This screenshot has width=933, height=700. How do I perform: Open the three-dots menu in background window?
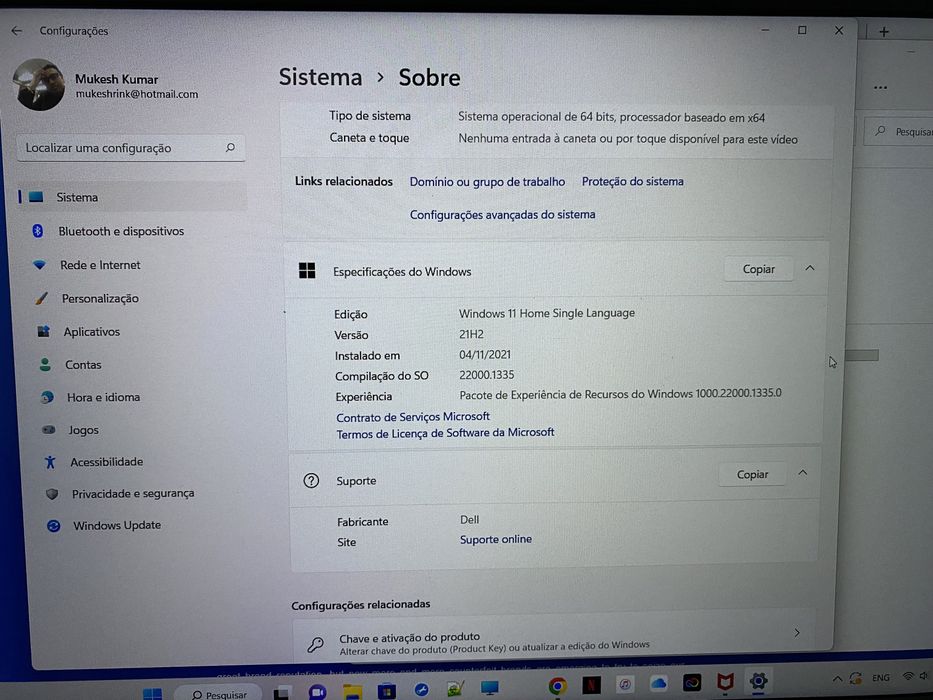point(881,88)
